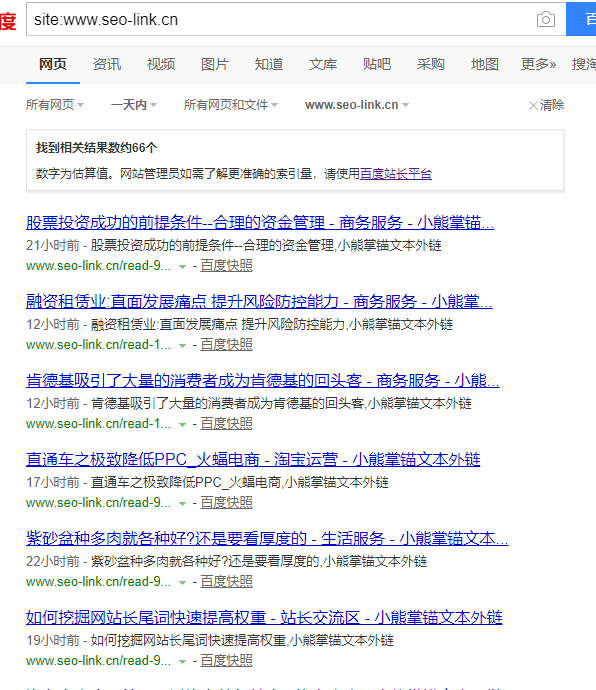Expand green arrow under 紫砂盆 result
The width and height of the screenshot is (596, 690).
click(x=182, y=583)
